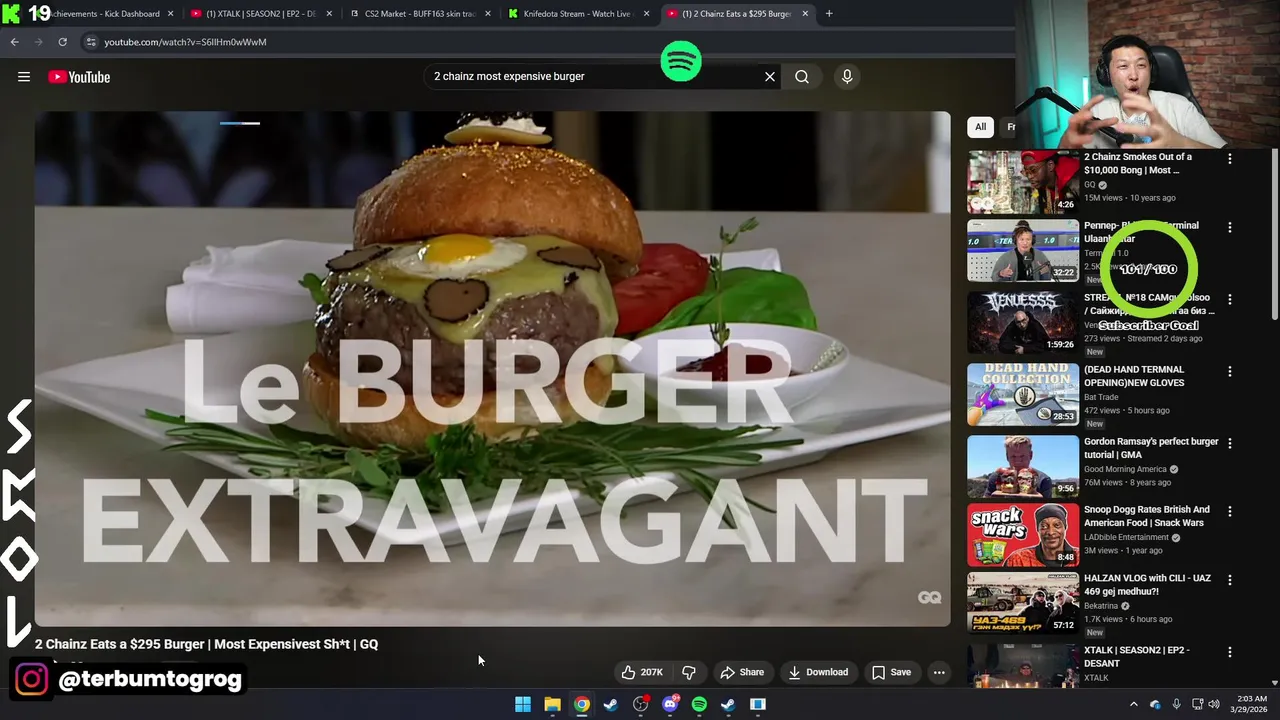The image size is (1280, 720).
Task: Click the youtube.com address bar URL
Action: 185,42
